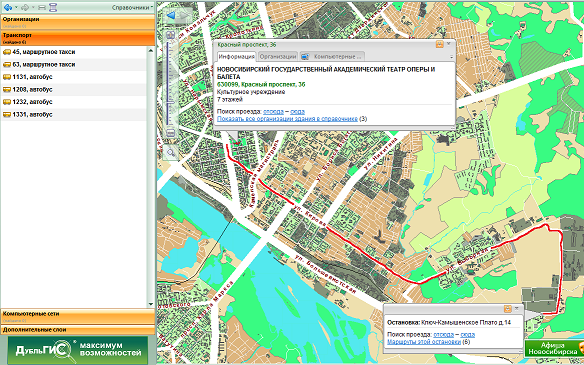This screenshot has width=584, height=365.
Task: Click the blue spool icon in panel toolbar
Action: click(53, 7)
